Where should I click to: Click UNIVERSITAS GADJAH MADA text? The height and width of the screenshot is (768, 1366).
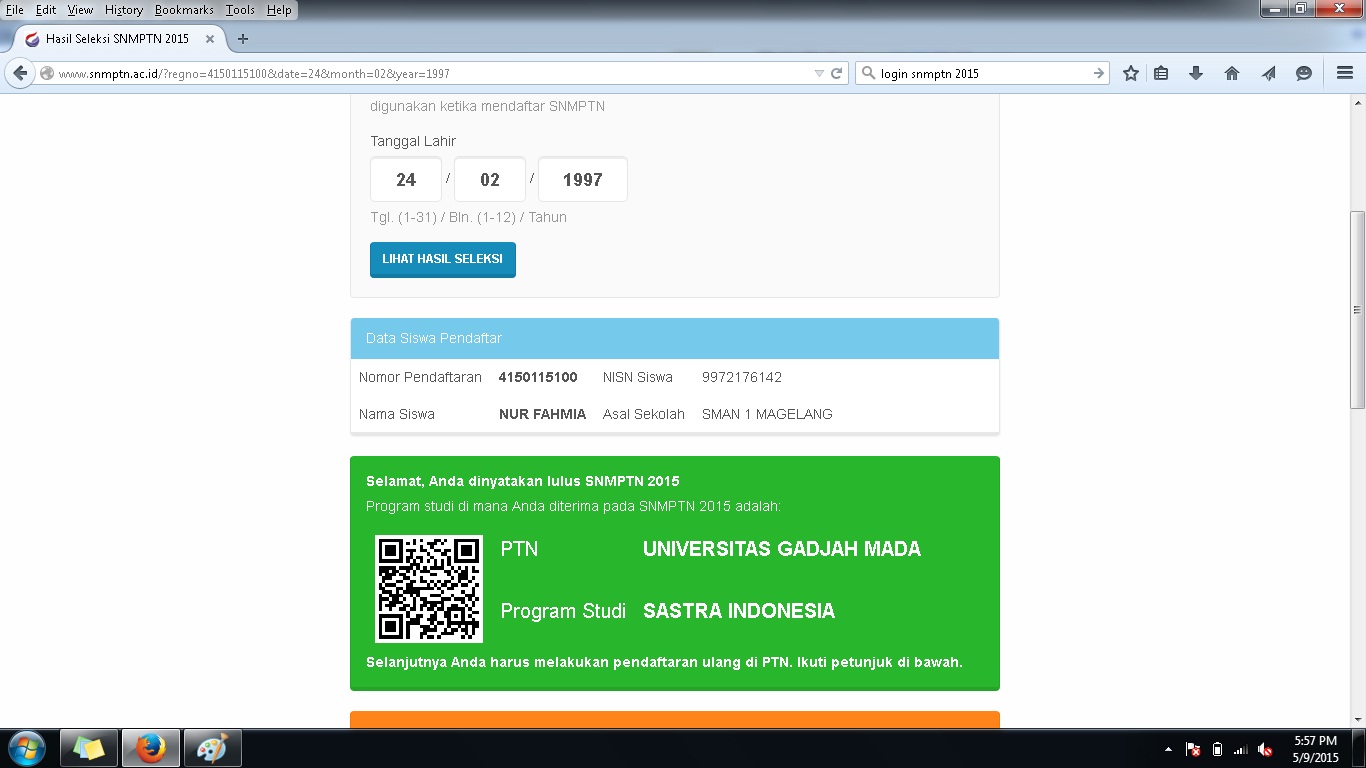click(x=782, y=549)
